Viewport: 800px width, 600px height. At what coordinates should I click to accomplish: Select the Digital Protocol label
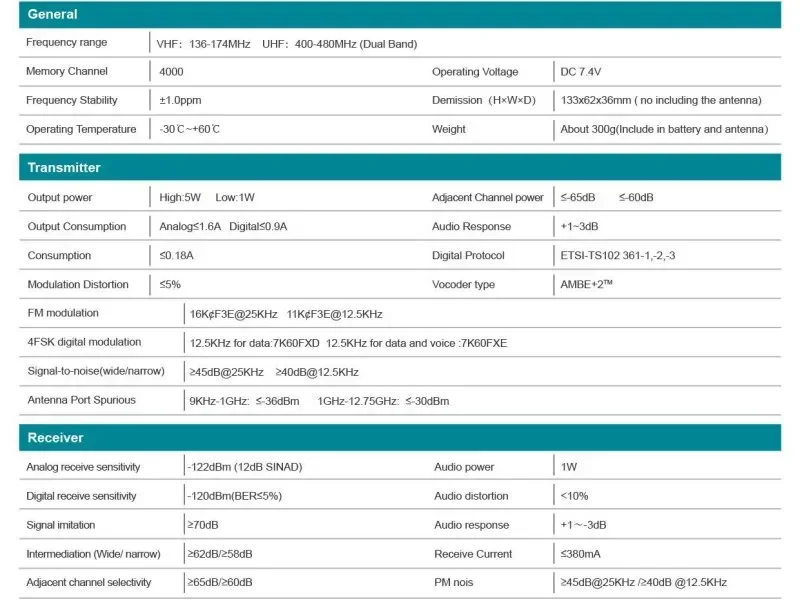(x=468, y=256)
